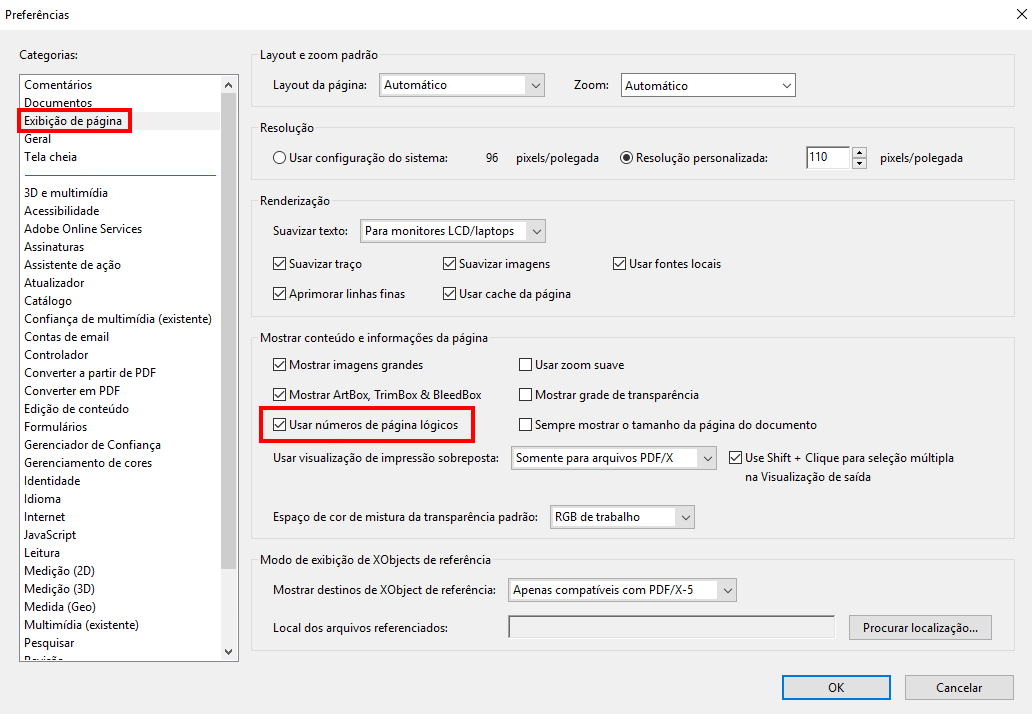Toggle "Usar cache da página"

(x=449, y=293)
